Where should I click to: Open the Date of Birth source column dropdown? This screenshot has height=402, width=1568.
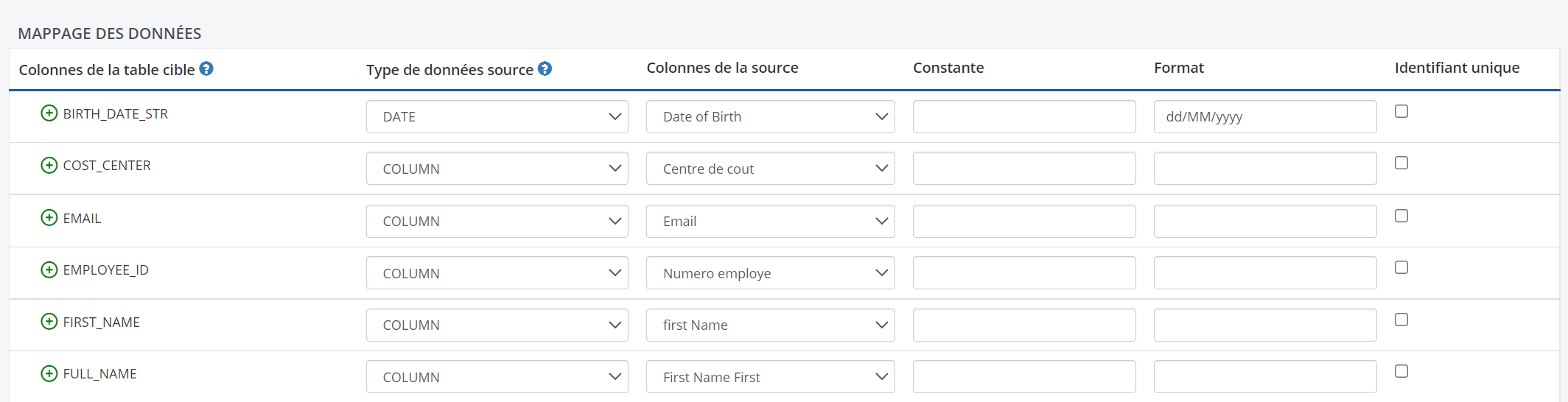(x=770, y=117)
